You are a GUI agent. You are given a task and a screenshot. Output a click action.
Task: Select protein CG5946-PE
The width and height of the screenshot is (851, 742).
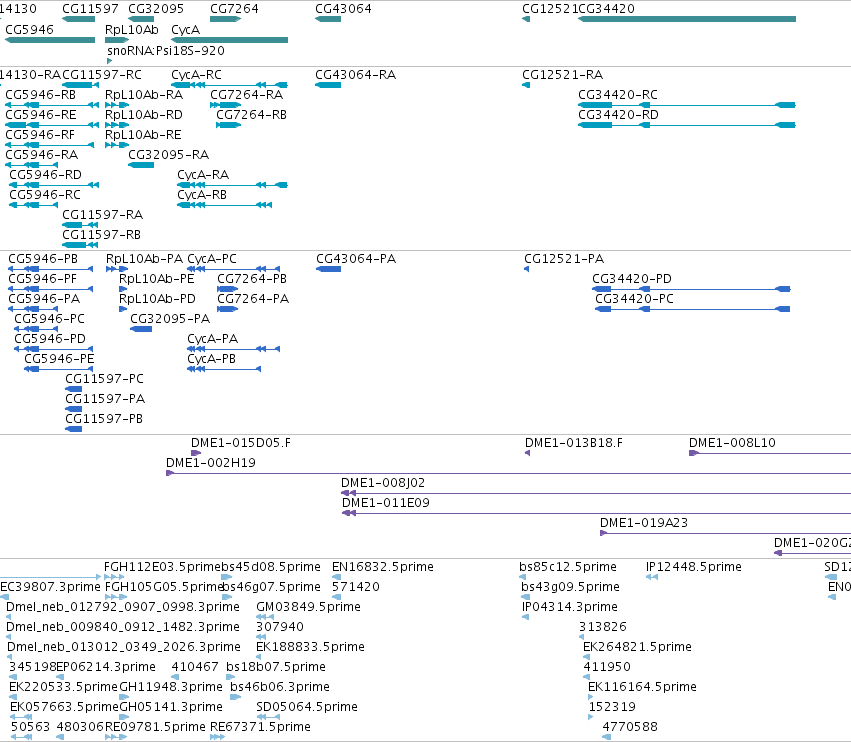tap(59, 359)
